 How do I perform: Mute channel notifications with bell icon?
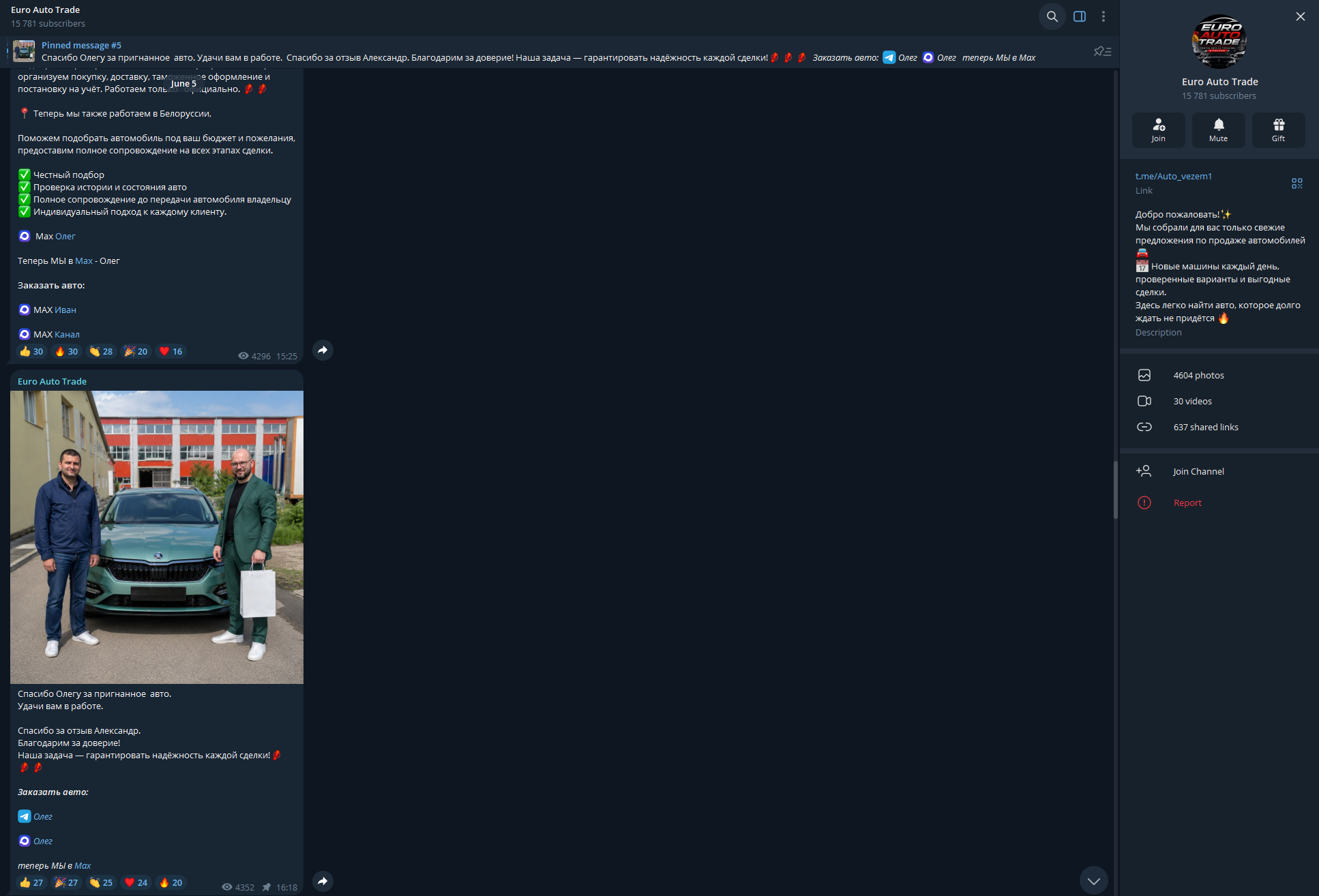click(x=1219, y=130)
